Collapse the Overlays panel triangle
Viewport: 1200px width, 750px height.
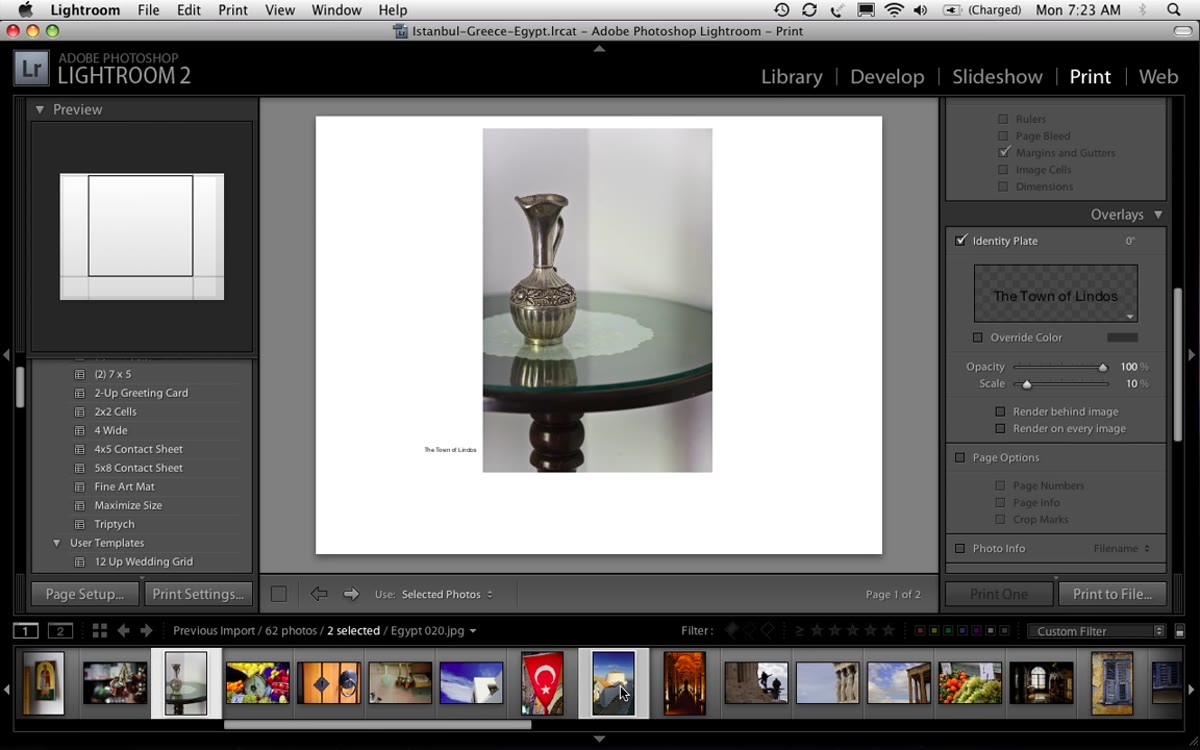pos(1158,215)
